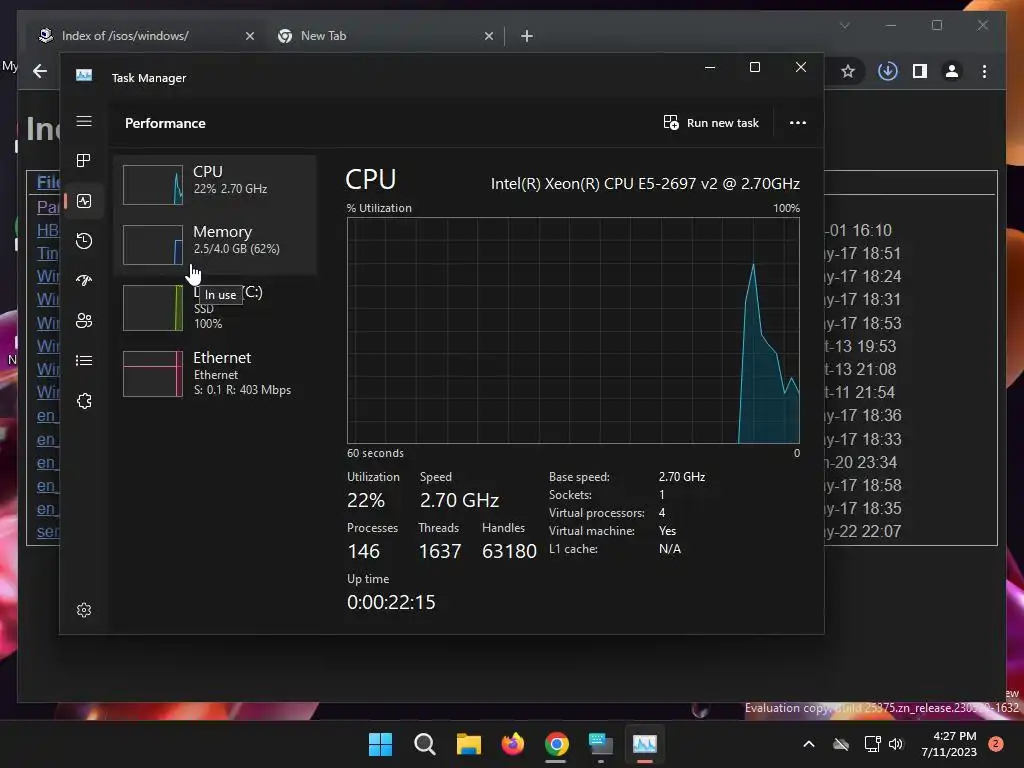Open Task Manager settings gear
The height and width of the screenshot is (768, 1024).
[84, 610]
